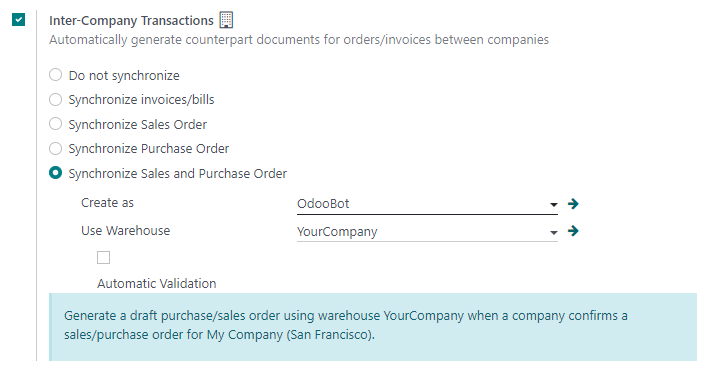Click the Automatic Validation label
This screenshot has width=721, height=371.
[157, 283]
